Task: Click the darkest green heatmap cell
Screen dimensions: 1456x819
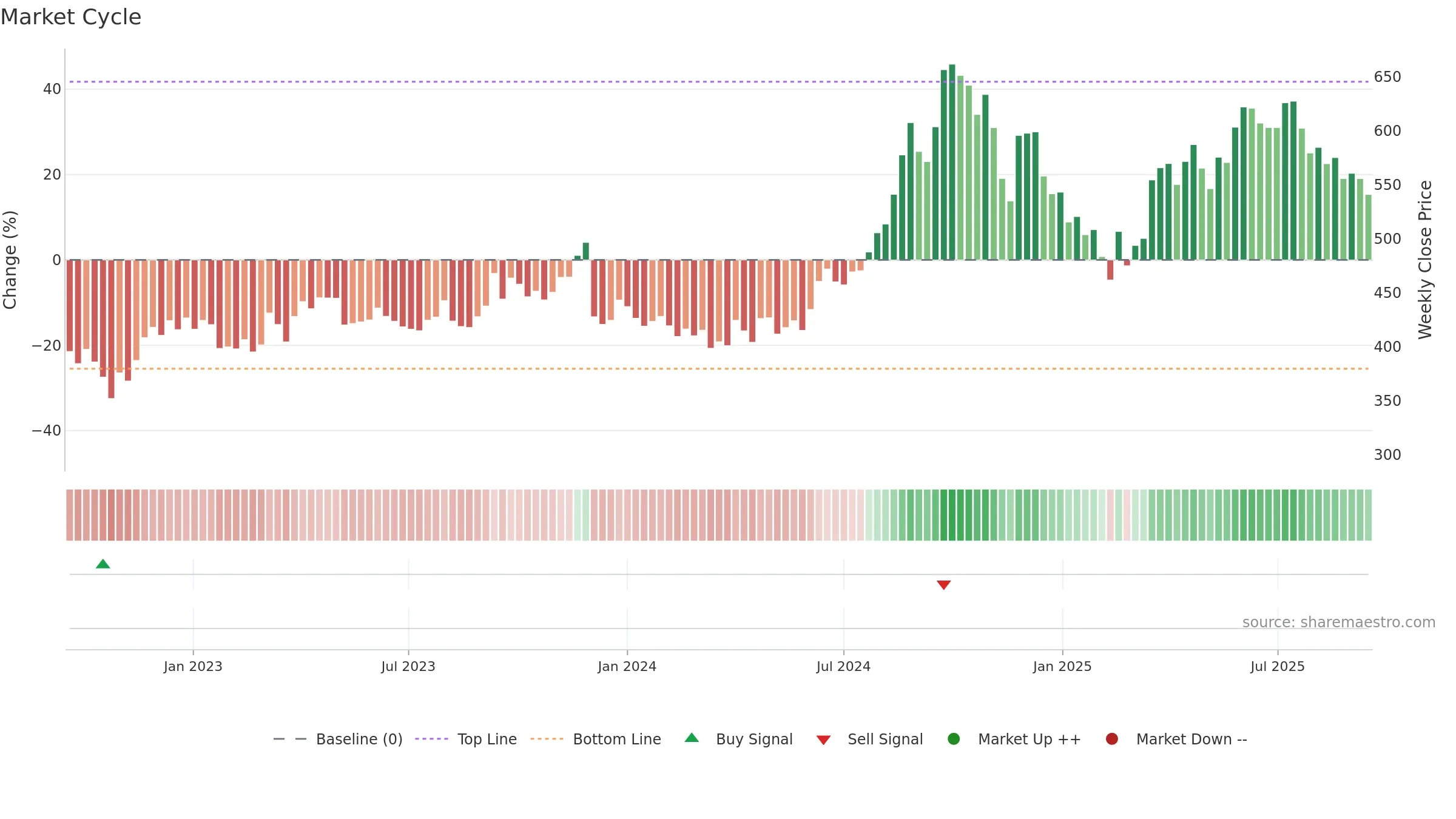Action: tap(952, 515)
